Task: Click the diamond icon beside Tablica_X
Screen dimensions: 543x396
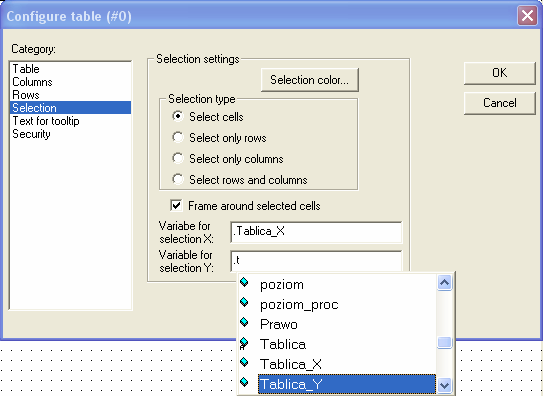Action: click(x=244, y=362)
